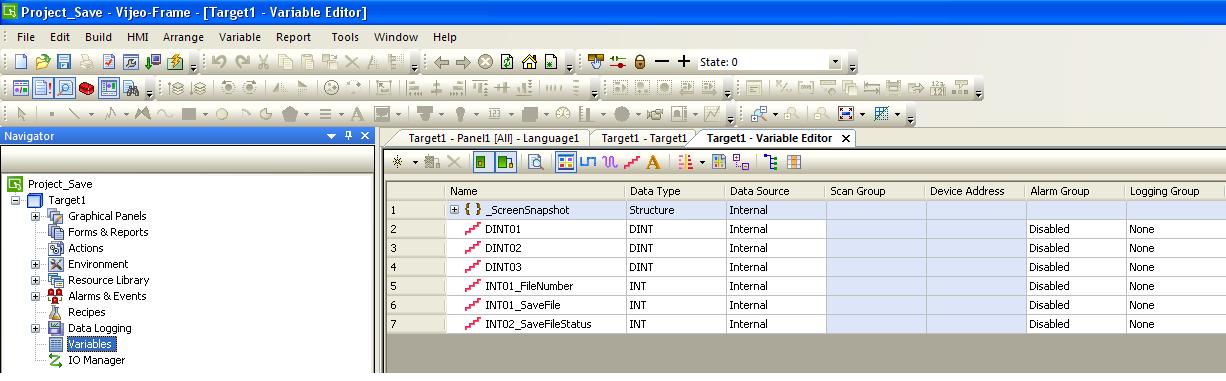This screenshot has width=1226, height=381.
Task: Close the Navigator panel
Action: click(365, 136)
